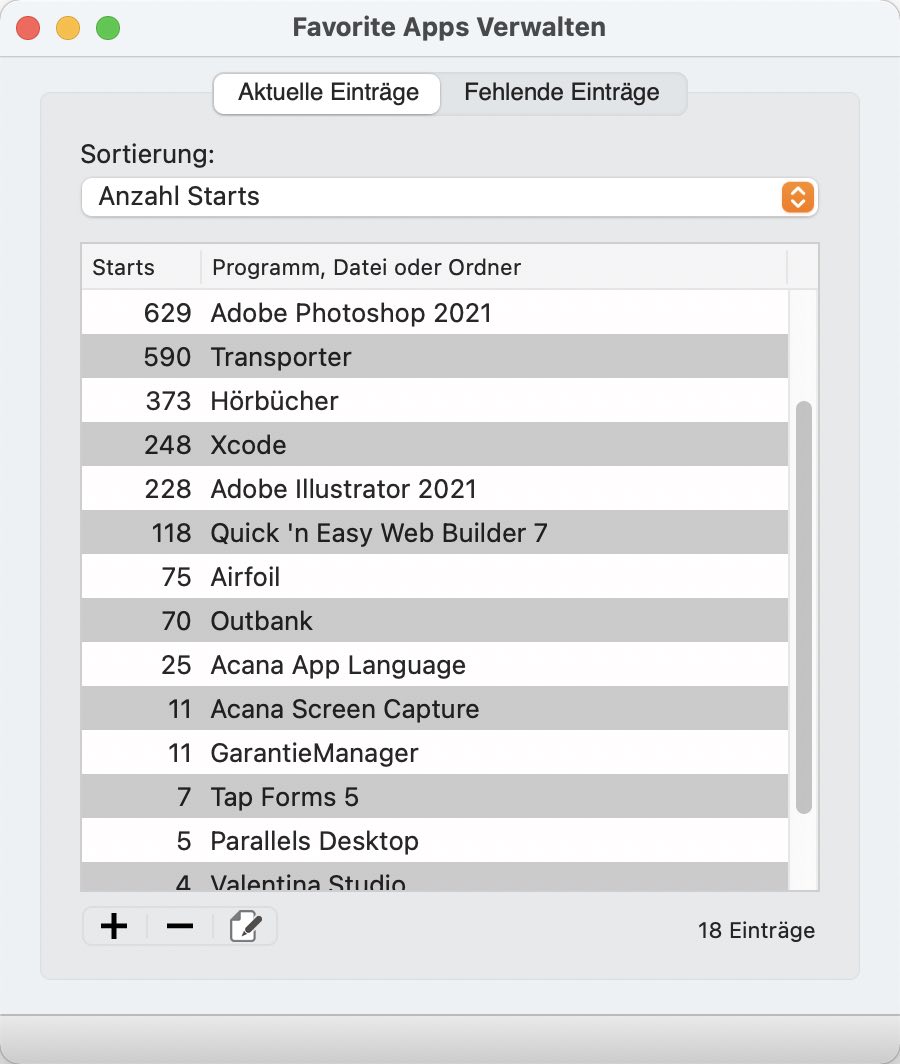Select the Xcode entry

434,445
